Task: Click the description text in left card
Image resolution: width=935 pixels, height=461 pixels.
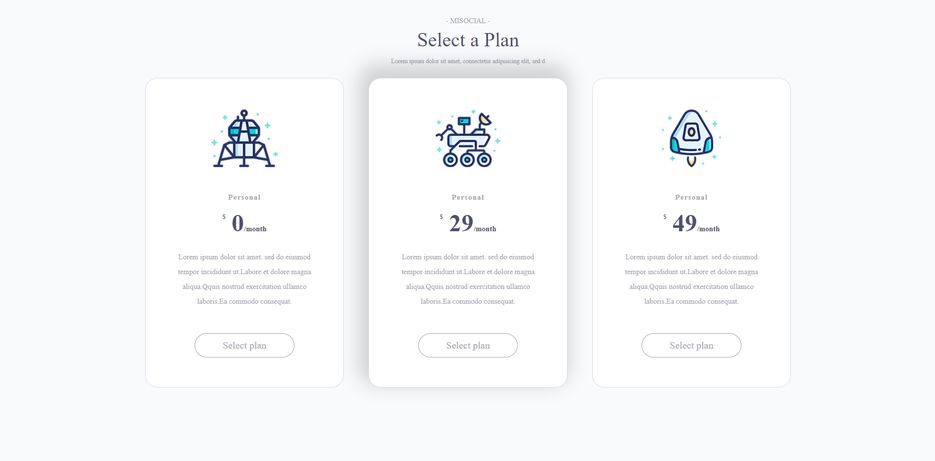Action: point(244,279)
